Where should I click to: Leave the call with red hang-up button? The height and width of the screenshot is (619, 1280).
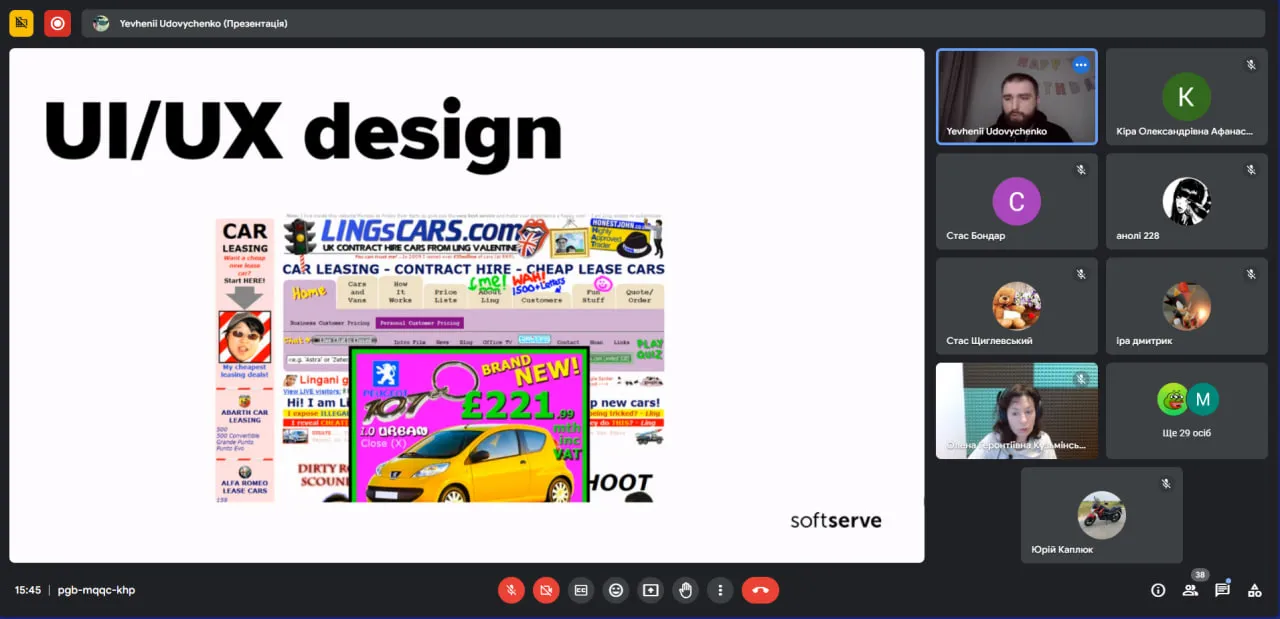coord(760,590)
